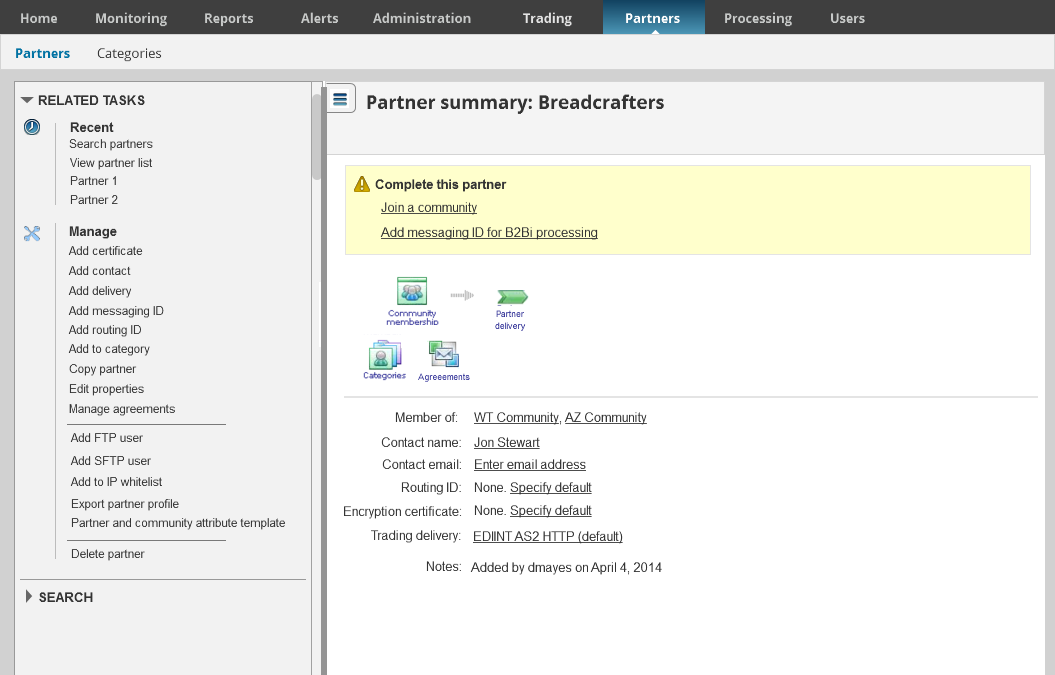Click Add messaging ID for B2Bi processing
This screenshot has width=1055, height=675.
(x=489, y=233)
